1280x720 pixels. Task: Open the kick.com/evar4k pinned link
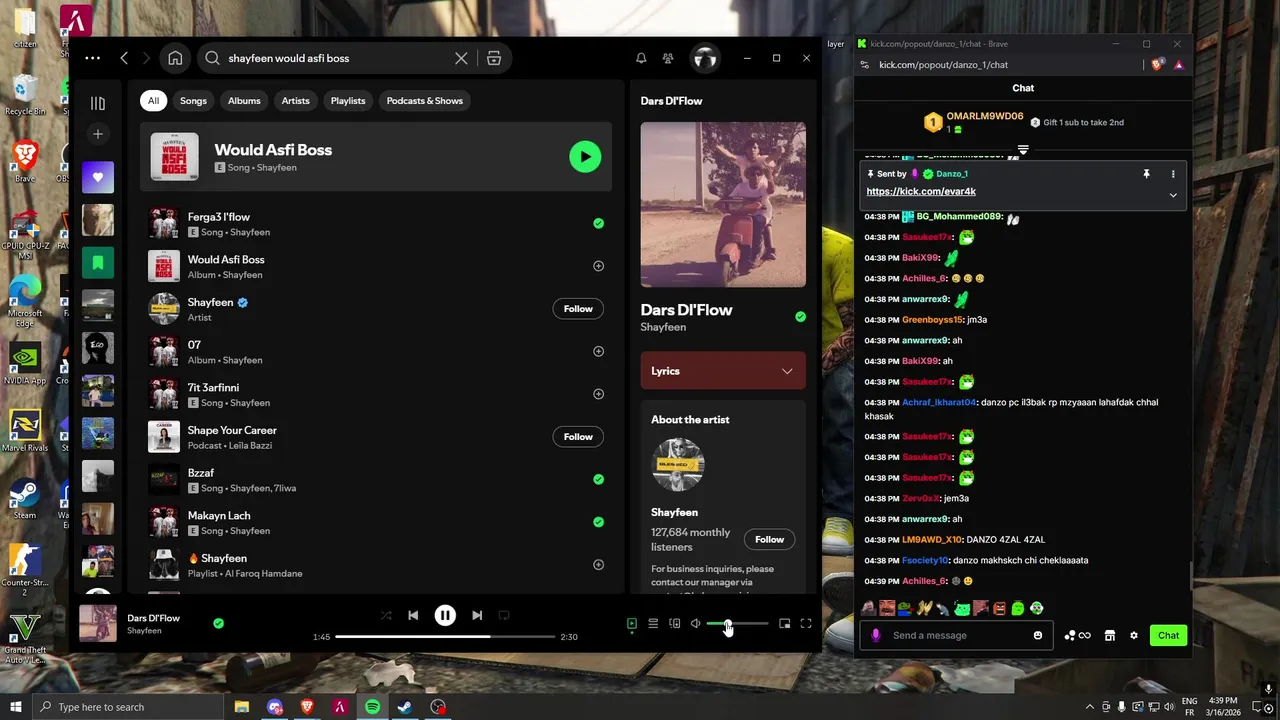(x=921, y=191)
